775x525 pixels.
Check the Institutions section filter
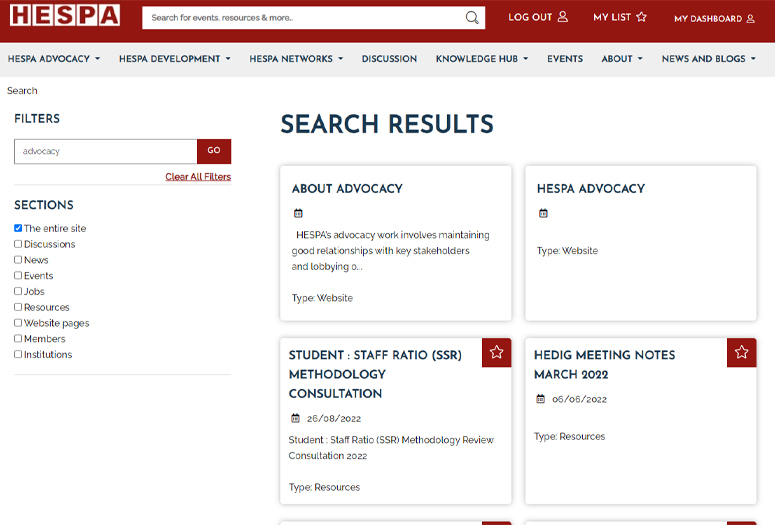tap(18, 354)
